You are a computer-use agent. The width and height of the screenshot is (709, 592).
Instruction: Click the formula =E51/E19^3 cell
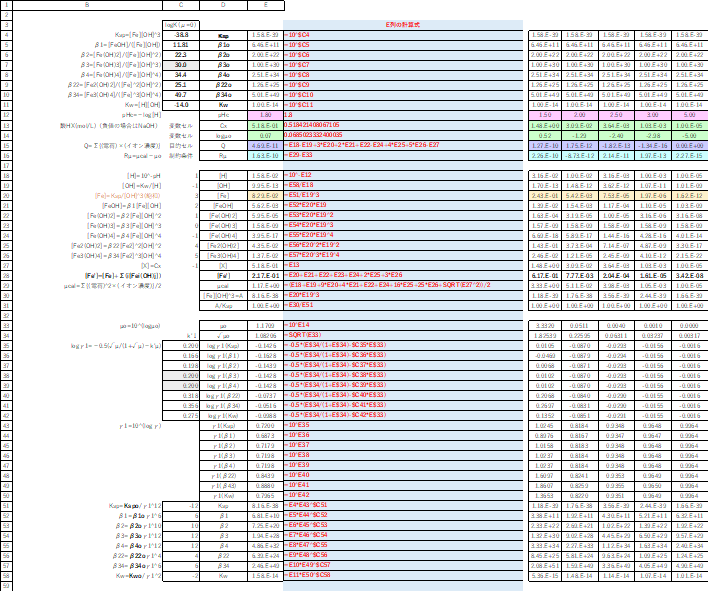(403, 195)
